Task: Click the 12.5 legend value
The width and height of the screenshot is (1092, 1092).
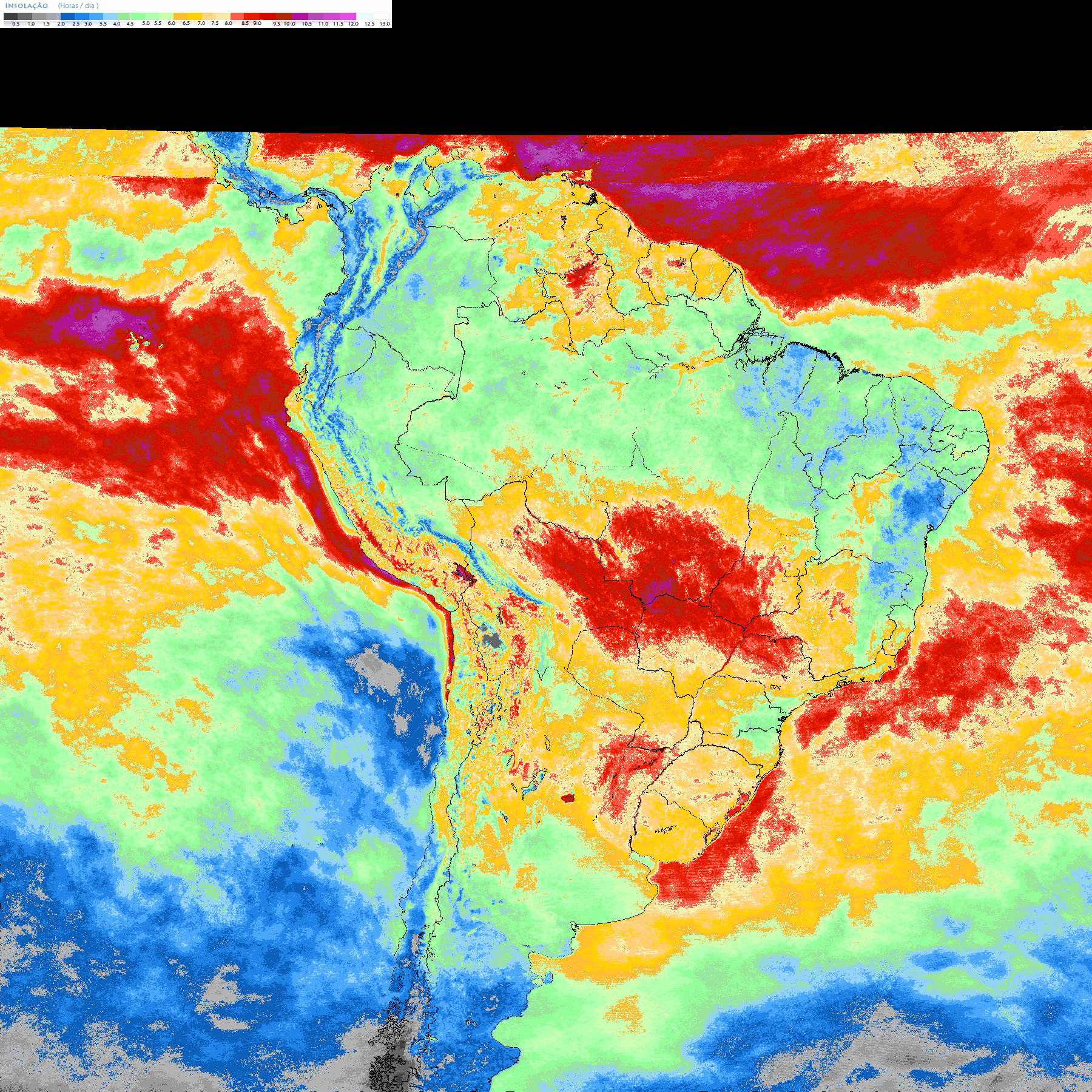Action: (369, 24)
